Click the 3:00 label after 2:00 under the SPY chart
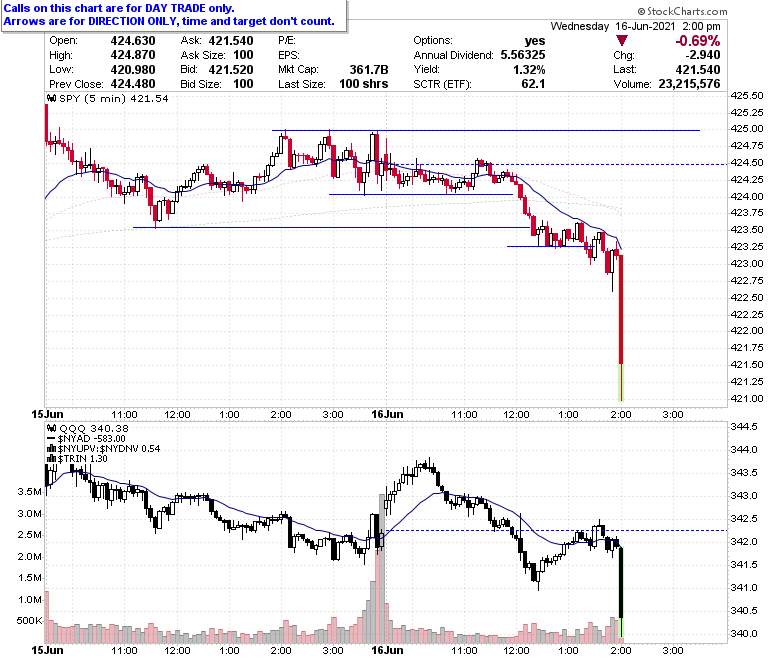780x659 pixels. (x=673, y=414)
